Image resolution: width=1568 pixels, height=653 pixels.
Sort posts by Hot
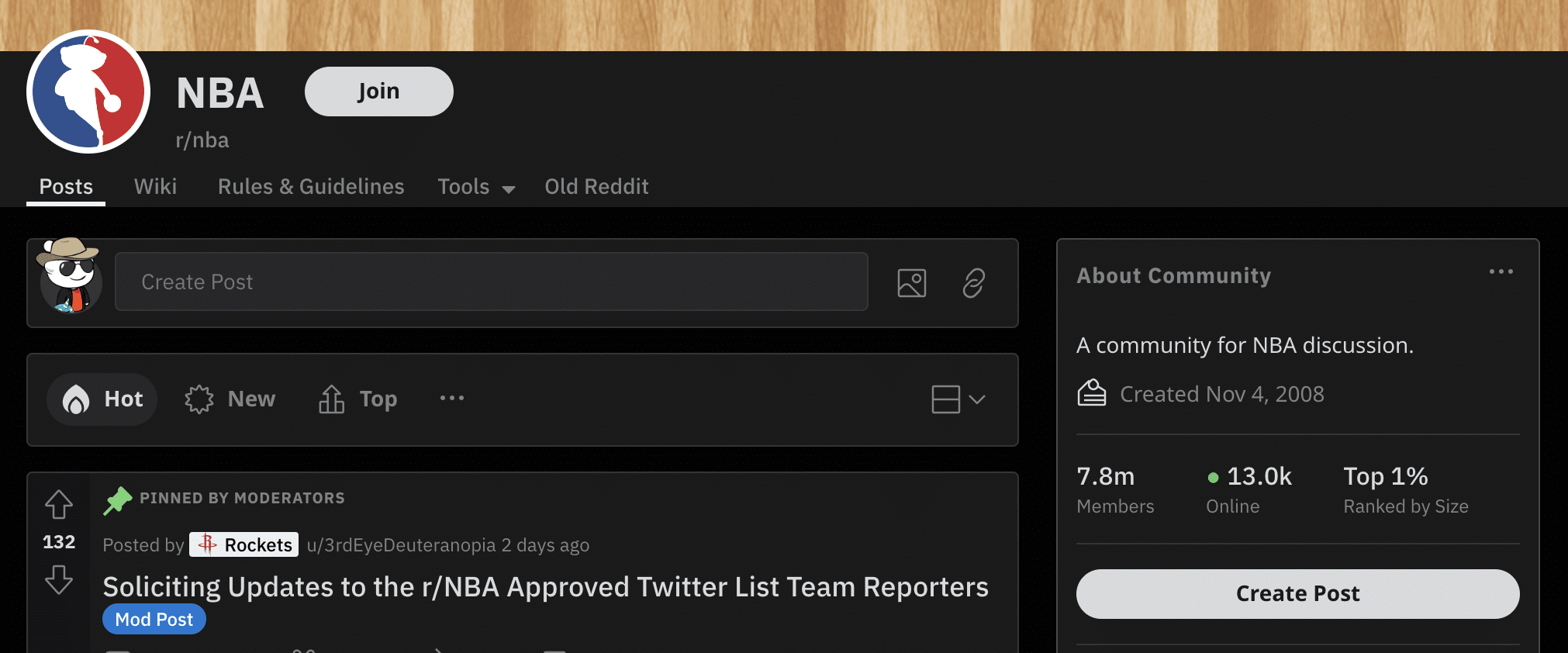click(102, 399)
